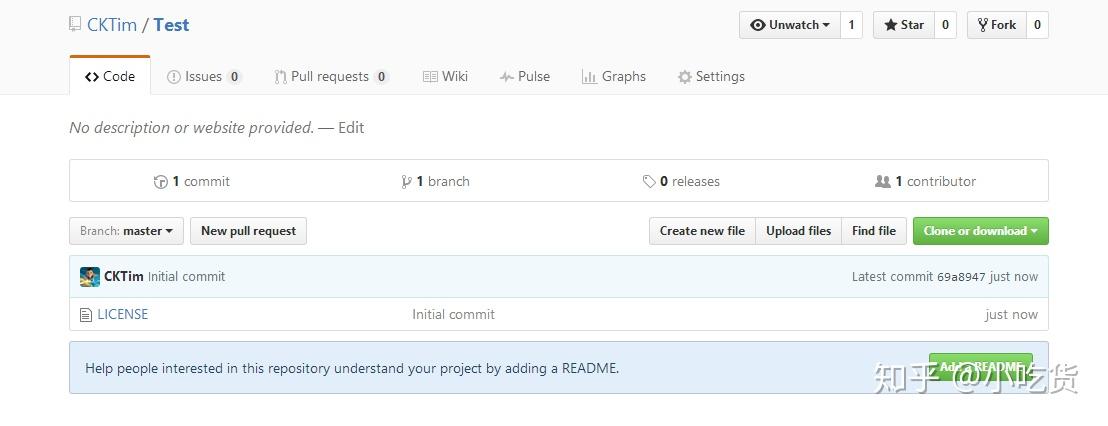Go to the Settings tab

(x=711, y=77)
